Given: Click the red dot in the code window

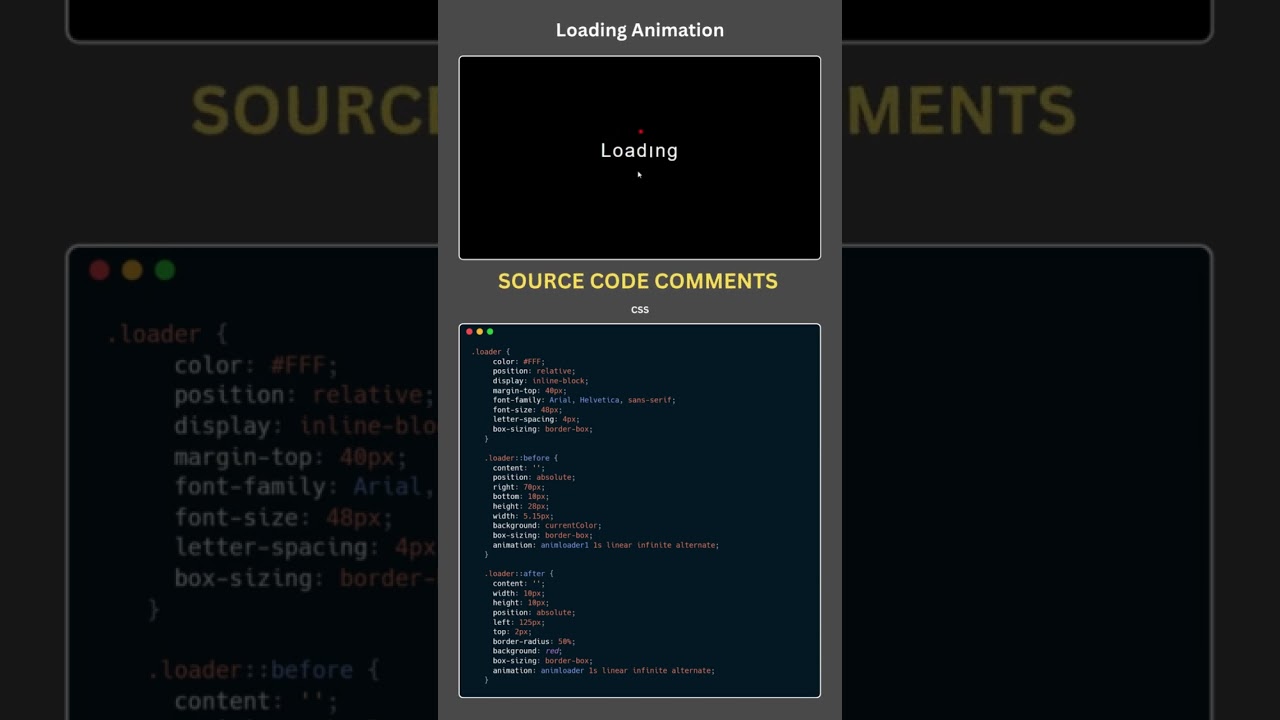Looking at the screenshot, I should 469,331.
